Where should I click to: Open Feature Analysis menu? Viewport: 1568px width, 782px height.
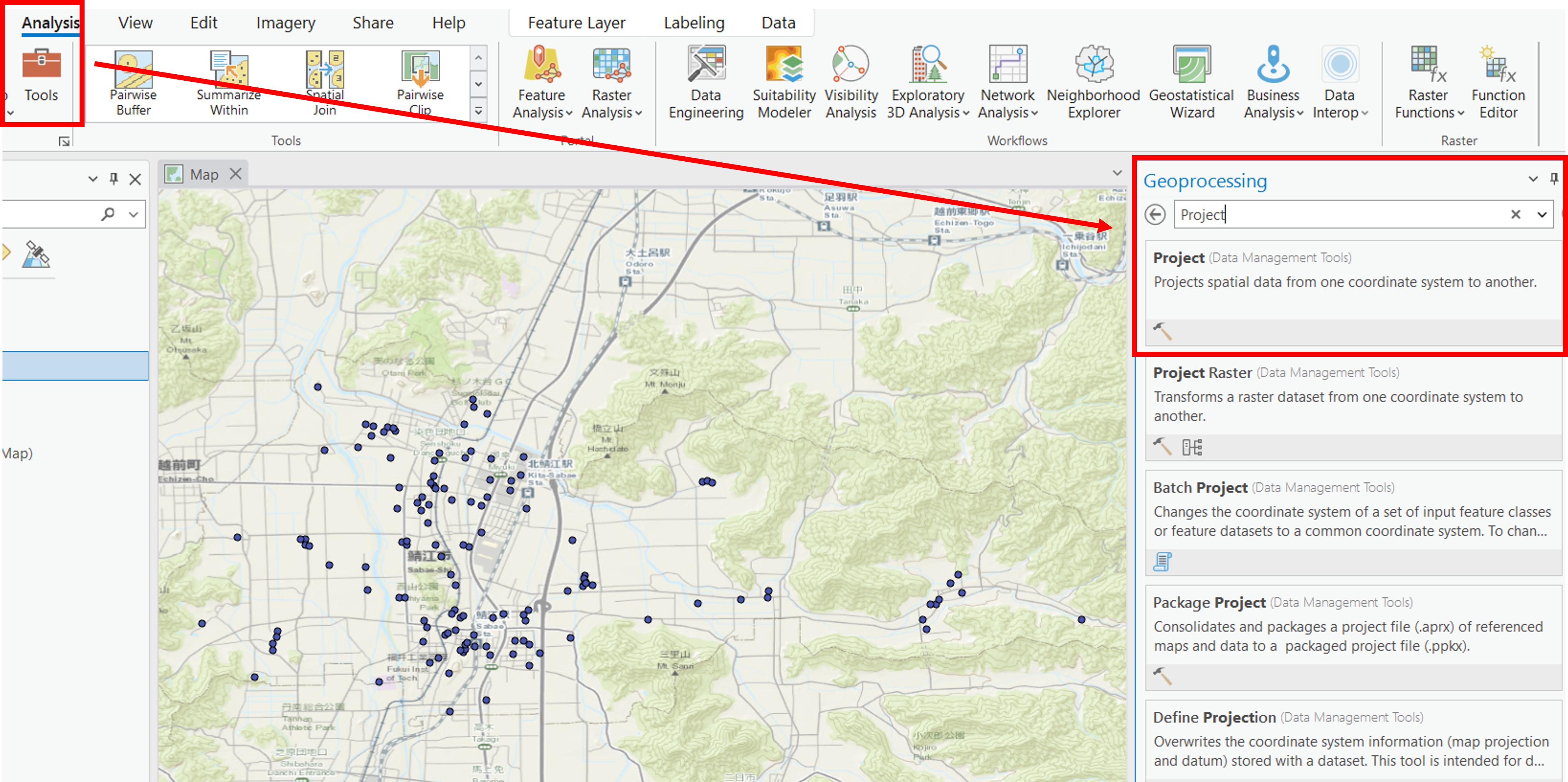point(542,82)
